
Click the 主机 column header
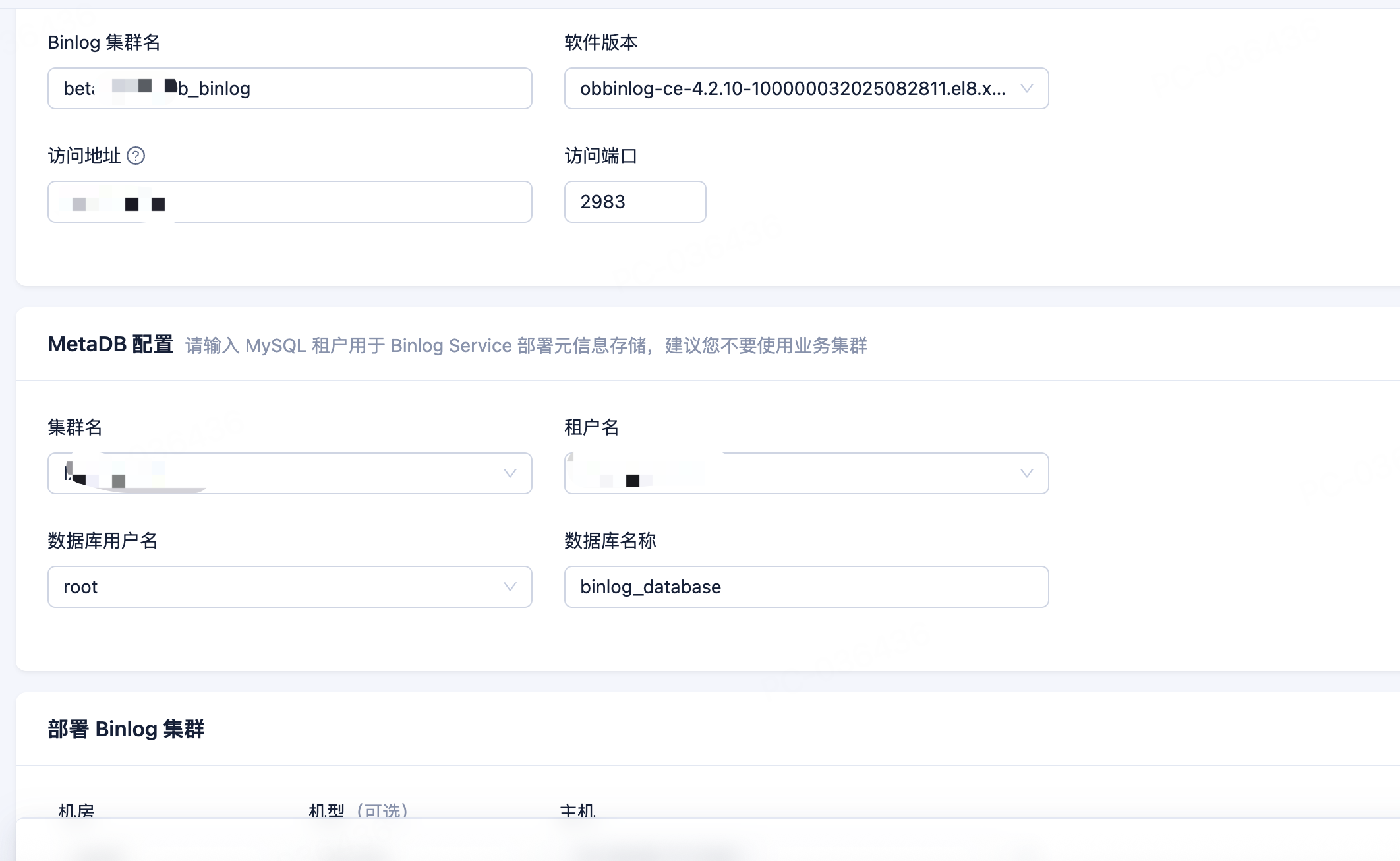click(x=577, y=810)
